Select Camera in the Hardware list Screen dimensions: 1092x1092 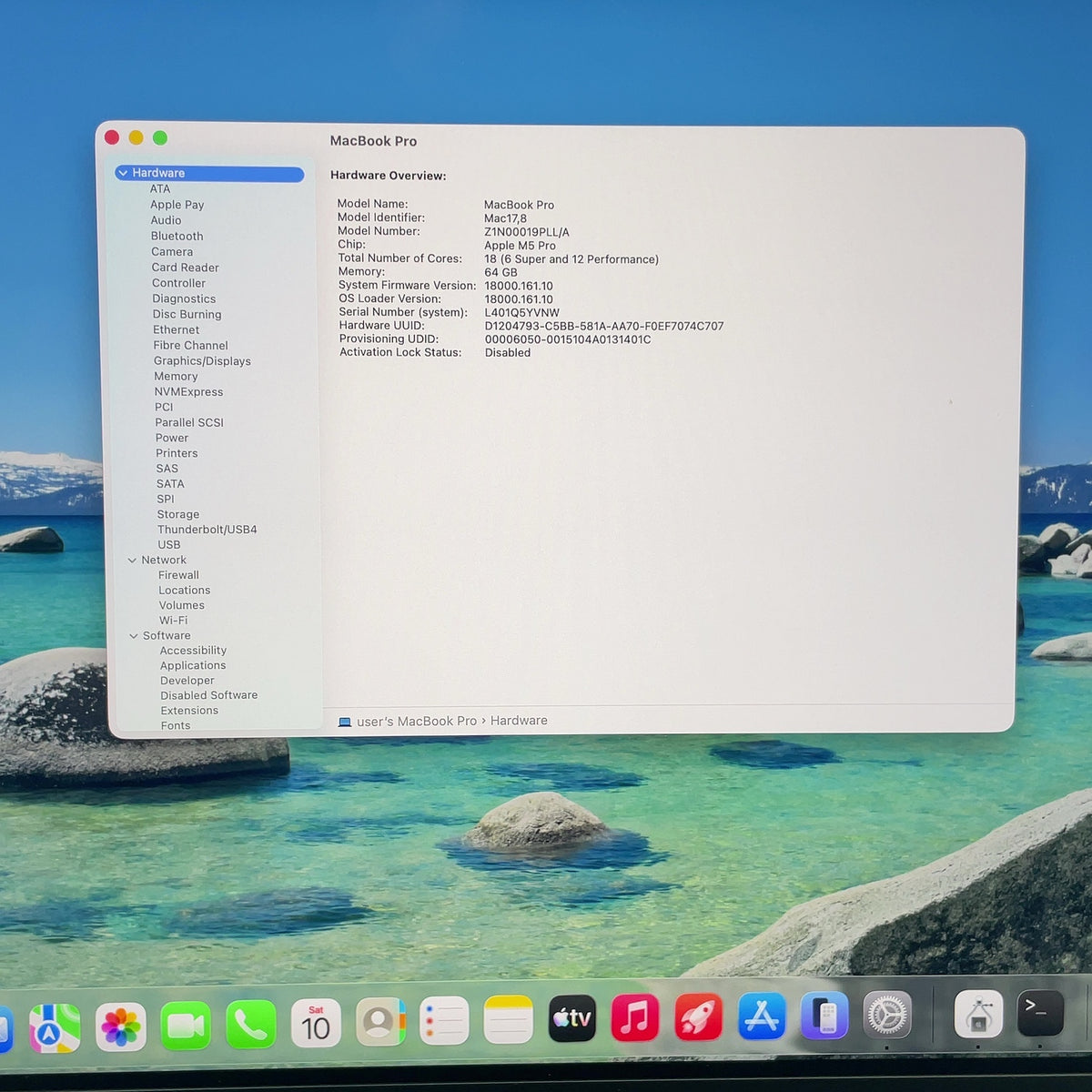(x=172, y=252)
